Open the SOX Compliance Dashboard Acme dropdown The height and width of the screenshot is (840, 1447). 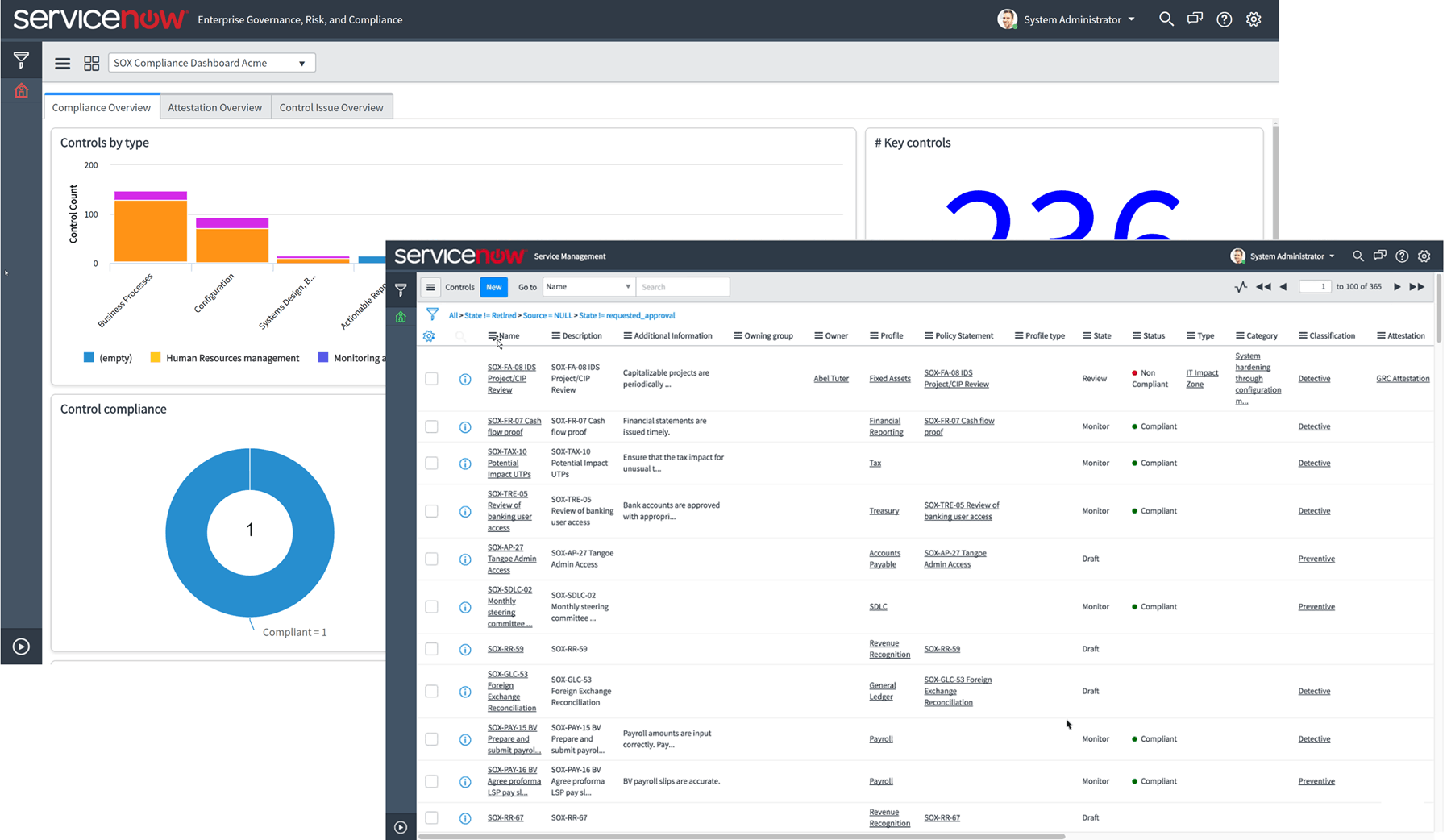click(212, 63)
